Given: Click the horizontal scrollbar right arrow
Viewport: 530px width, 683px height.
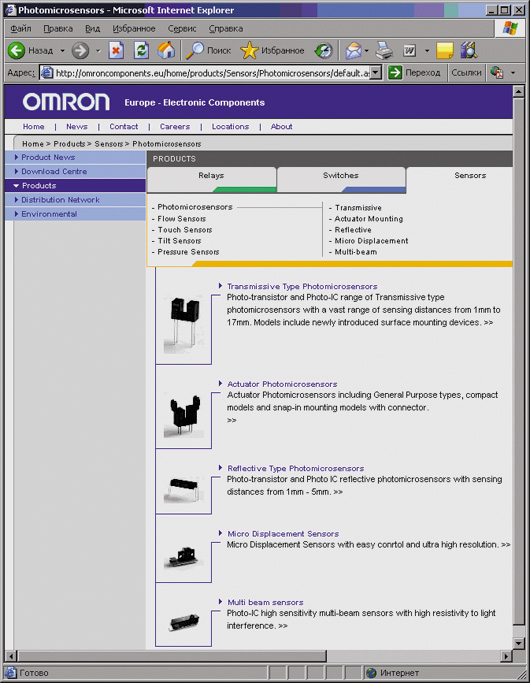Looking at the screenshot, I should (506, 656).
